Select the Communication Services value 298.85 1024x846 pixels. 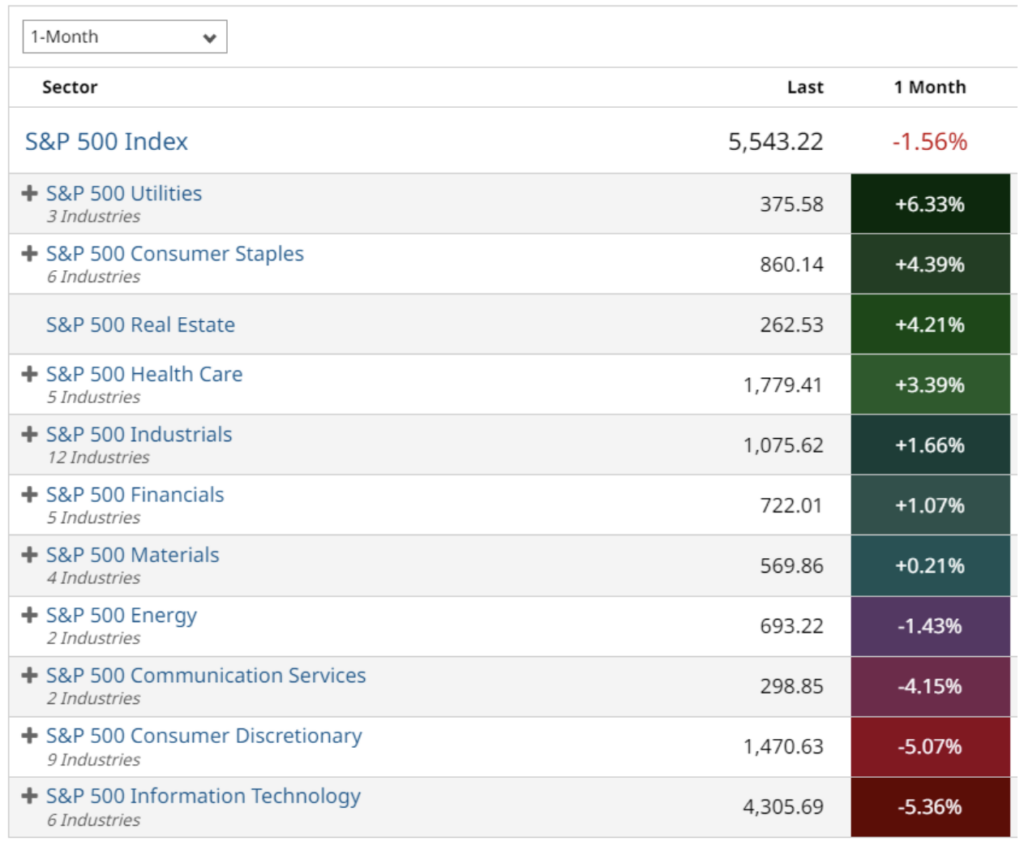coord(792,686)
